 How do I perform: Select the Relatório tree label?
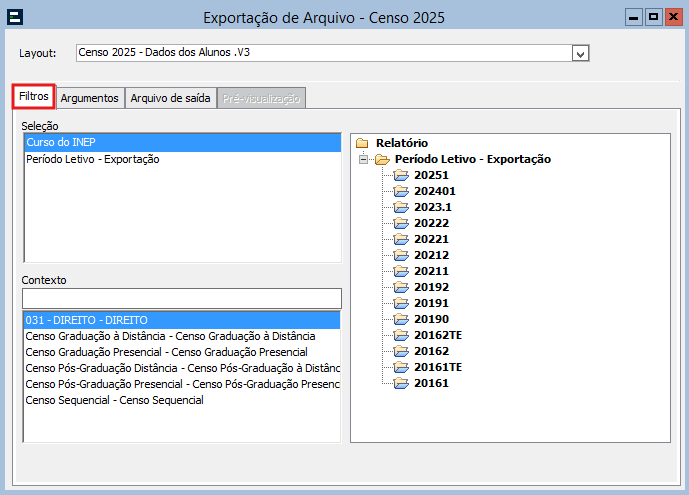click(402, 143)
